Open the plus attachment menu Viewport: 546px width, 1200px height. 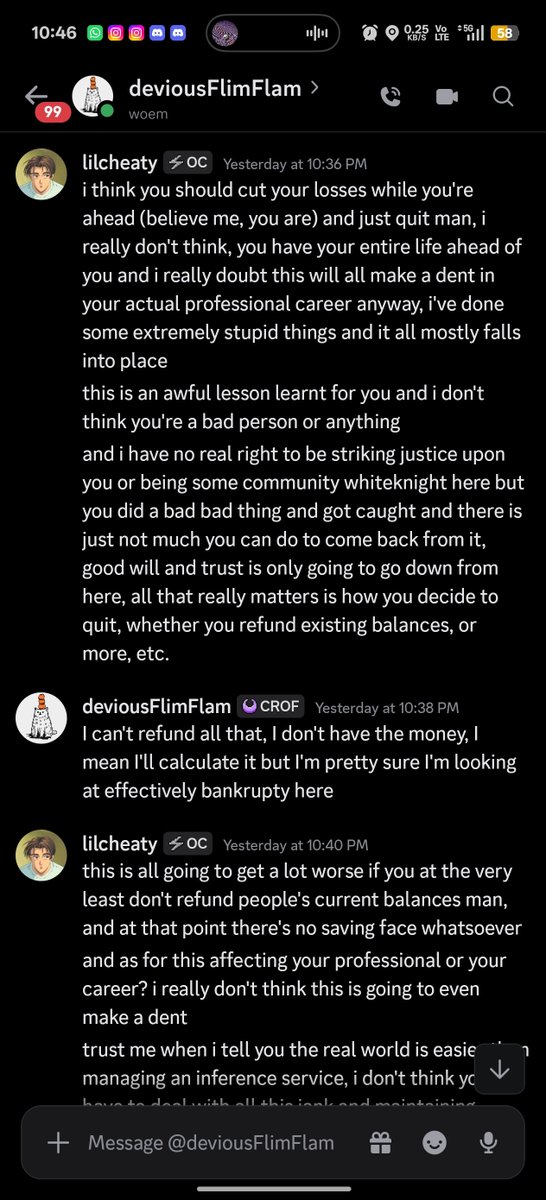point(58,1142)
